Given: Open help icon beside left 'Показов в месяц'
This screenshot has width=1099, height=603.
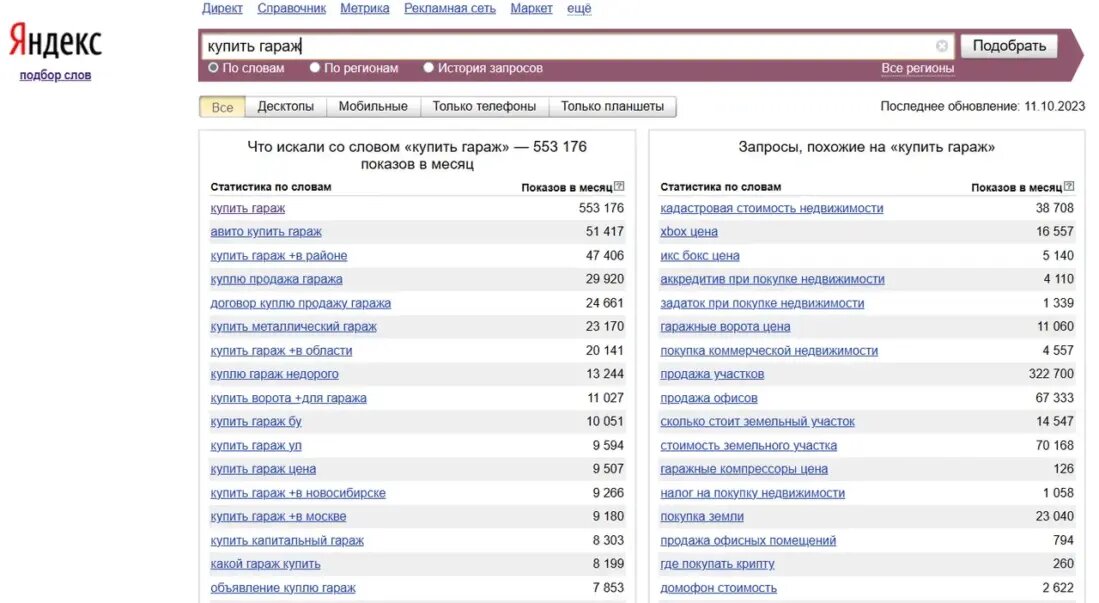Looking at the screenshot, I should point(619,187).
